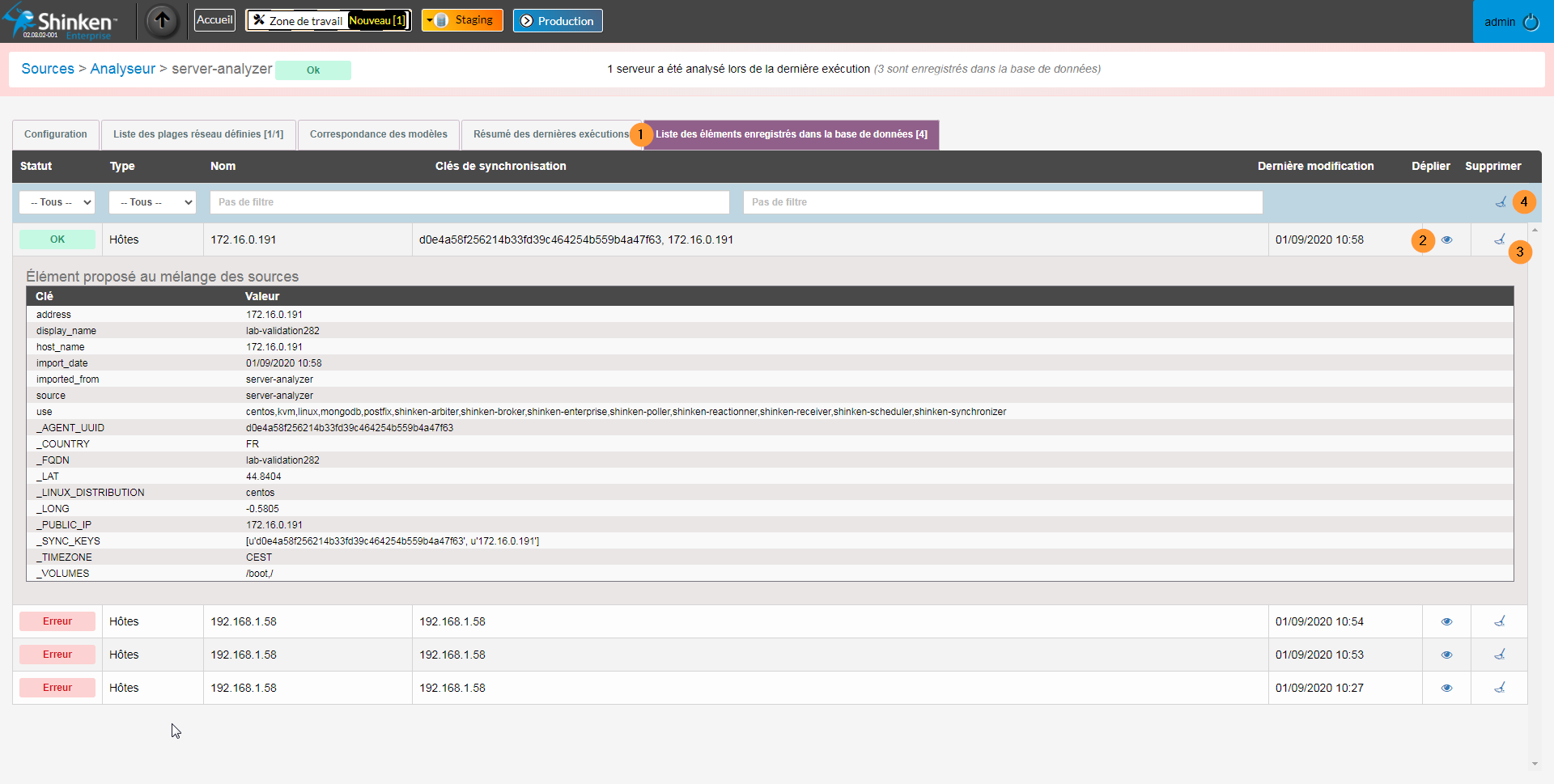Open Correspondance des modèles tab
Screen dimensions: 1554x784
[x=378, y=134]
